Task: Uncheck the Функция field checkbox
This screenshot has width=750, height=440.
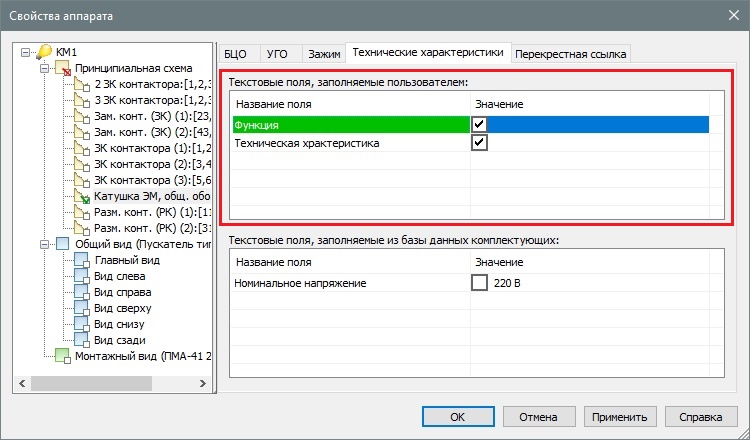Action: pyautogui.click(x=480, y=124)
